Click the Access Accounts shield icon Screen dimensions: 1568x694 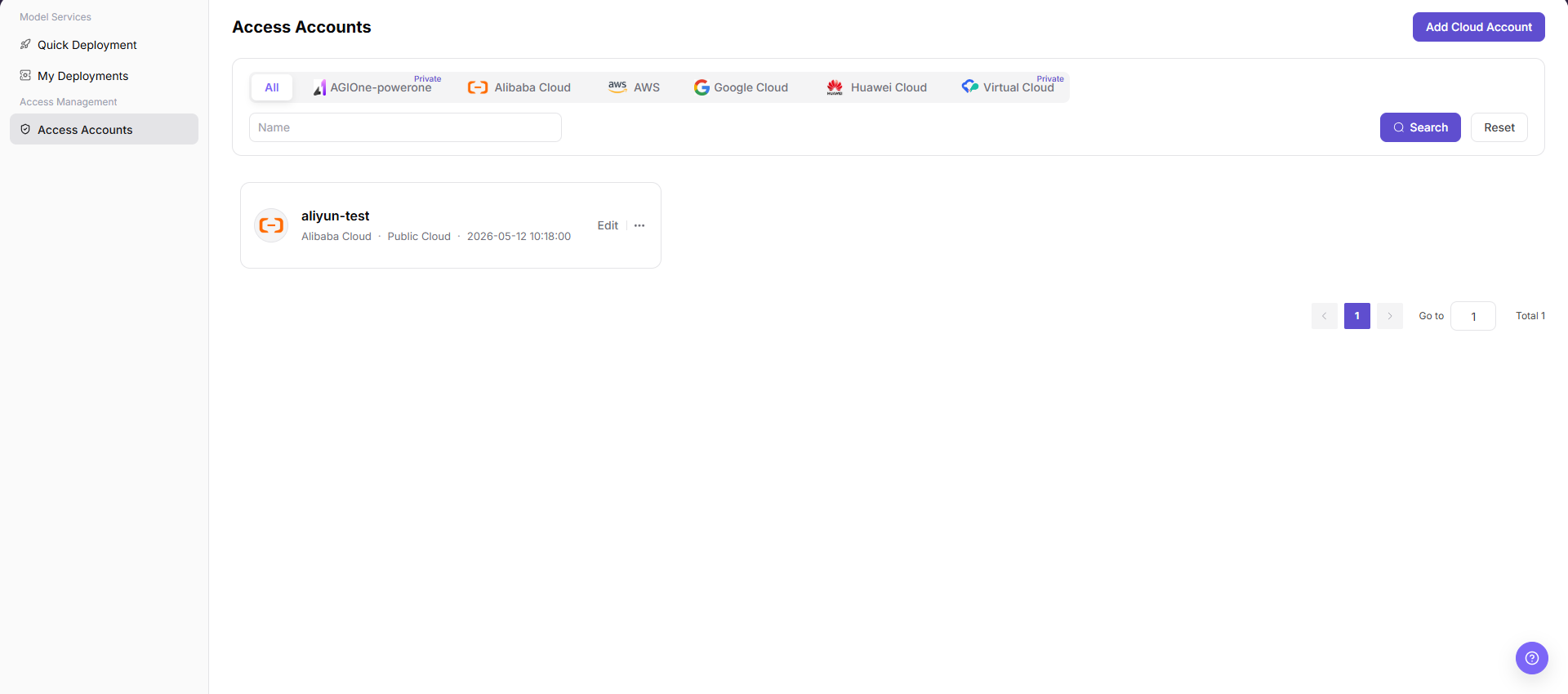pyautogui.click(x=25, y=129)
